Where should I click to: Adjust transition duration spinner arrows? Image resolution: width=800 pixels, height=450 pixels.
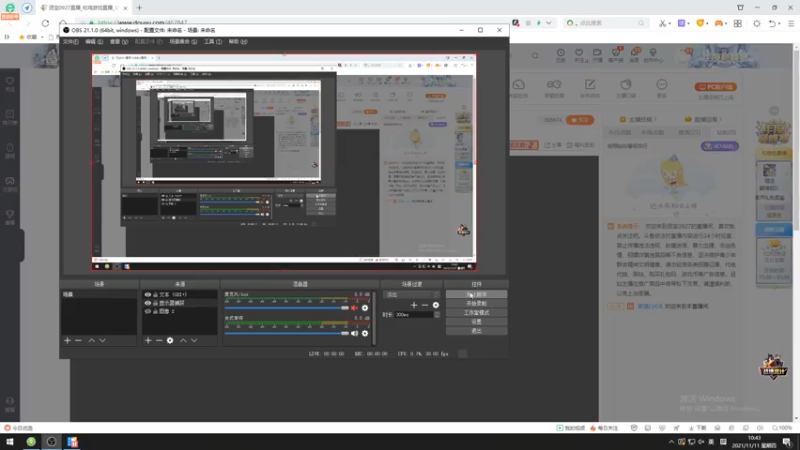coord(437,314)
